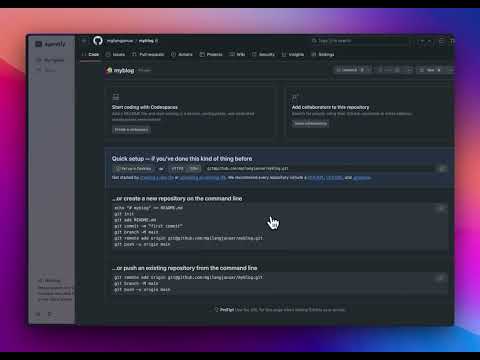The image size is (480, 360).
Task: Focus the GitHub search field
Action: 360,41
